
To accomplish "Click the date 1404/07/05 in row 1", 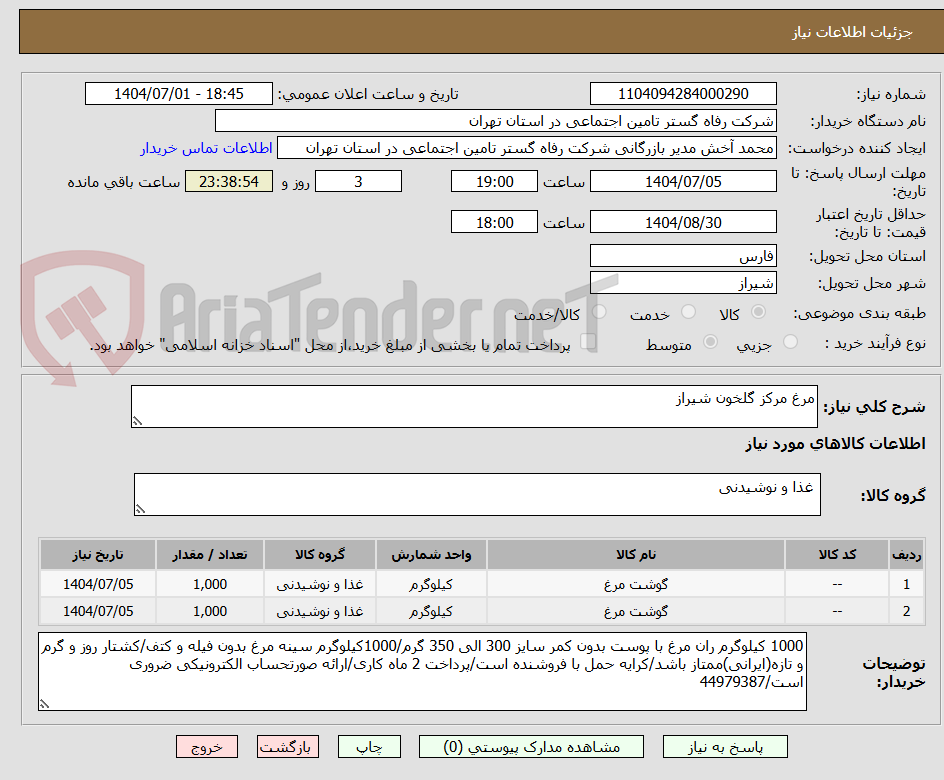I will [98, 584].
